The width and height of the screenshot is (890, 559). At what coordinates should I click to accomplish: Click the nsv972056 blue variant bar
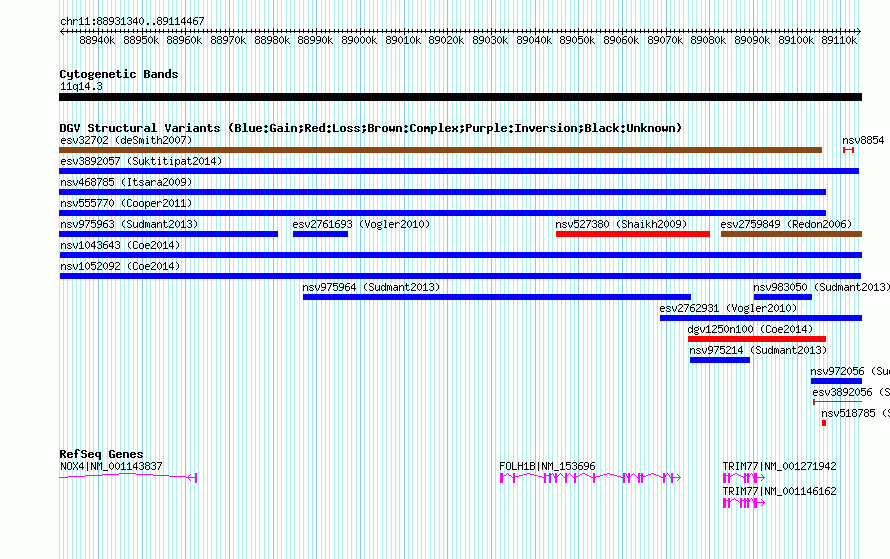click(x=836, y=381)
